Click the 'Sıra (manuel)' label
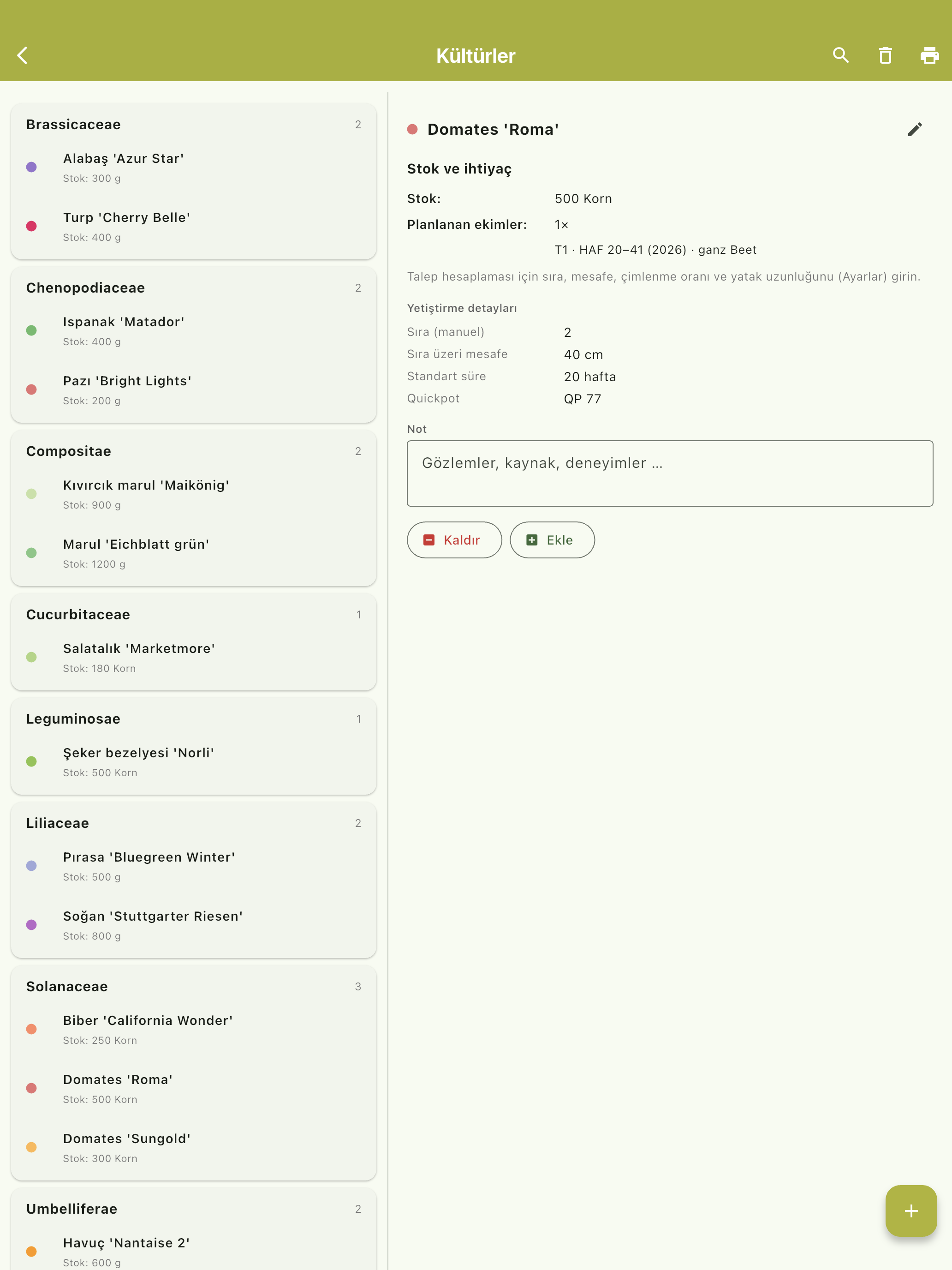Image resolution: width=952 pixels, height=1270 pixels. [x=446, y=332]
